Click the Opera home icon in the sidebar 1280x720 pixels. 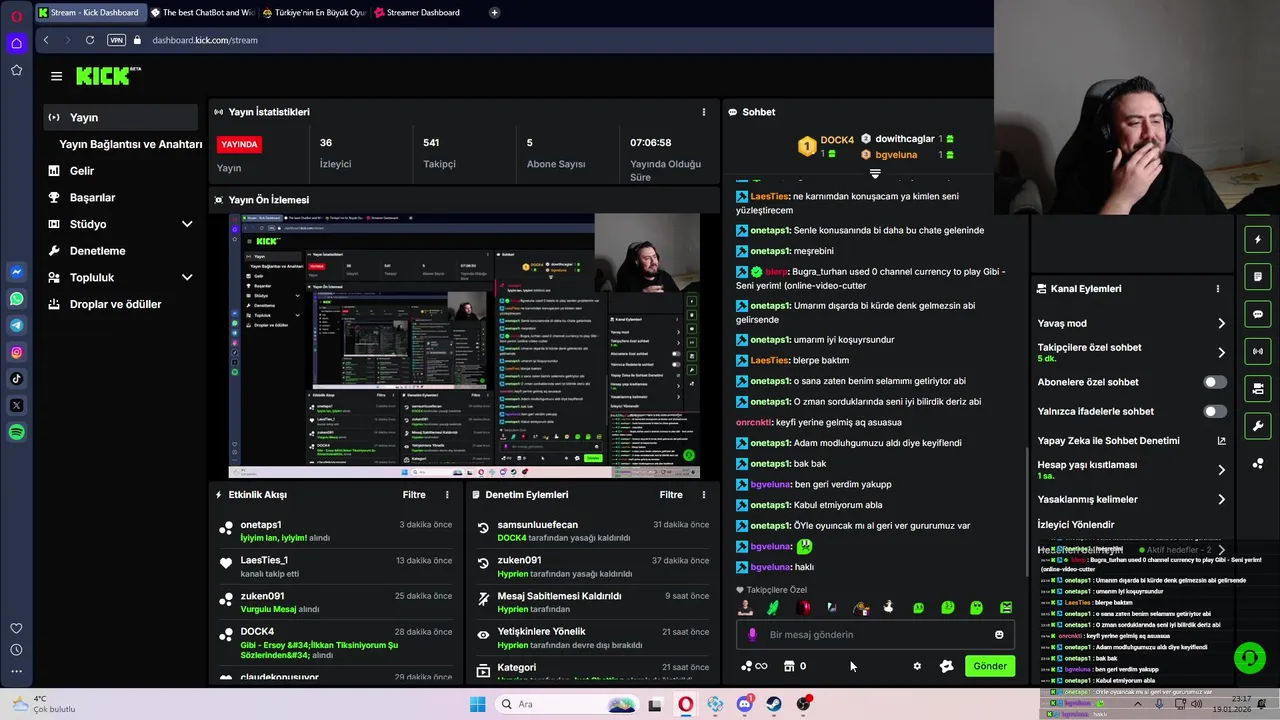(16, 43)
